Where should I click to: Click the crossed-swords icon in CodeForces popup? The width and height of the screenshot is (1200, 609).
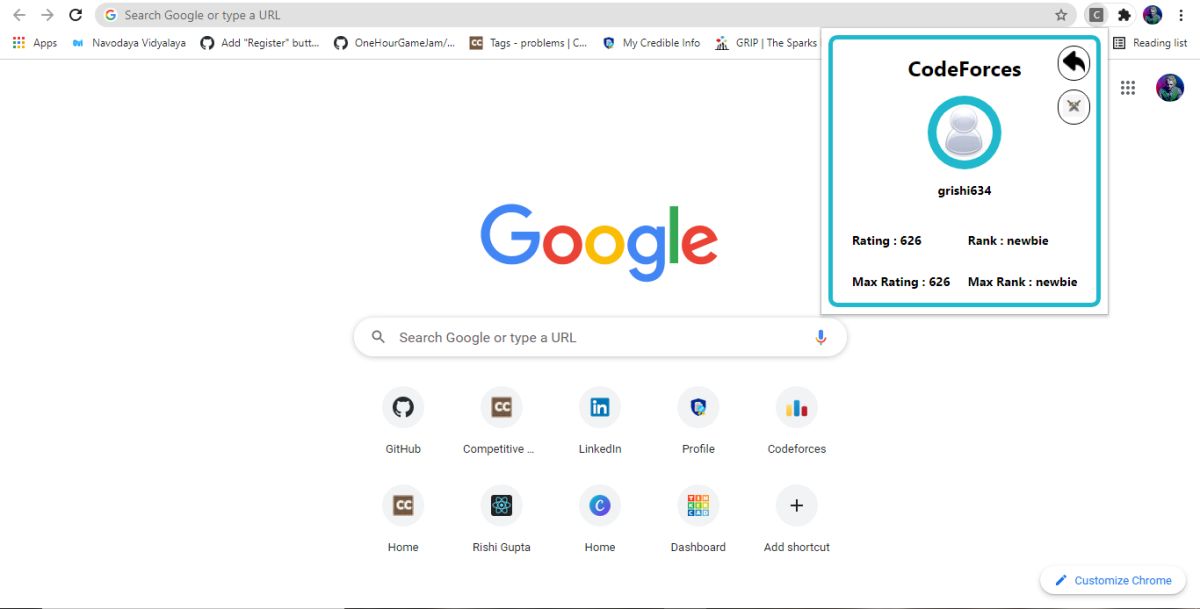click(x=1074, y=106)
